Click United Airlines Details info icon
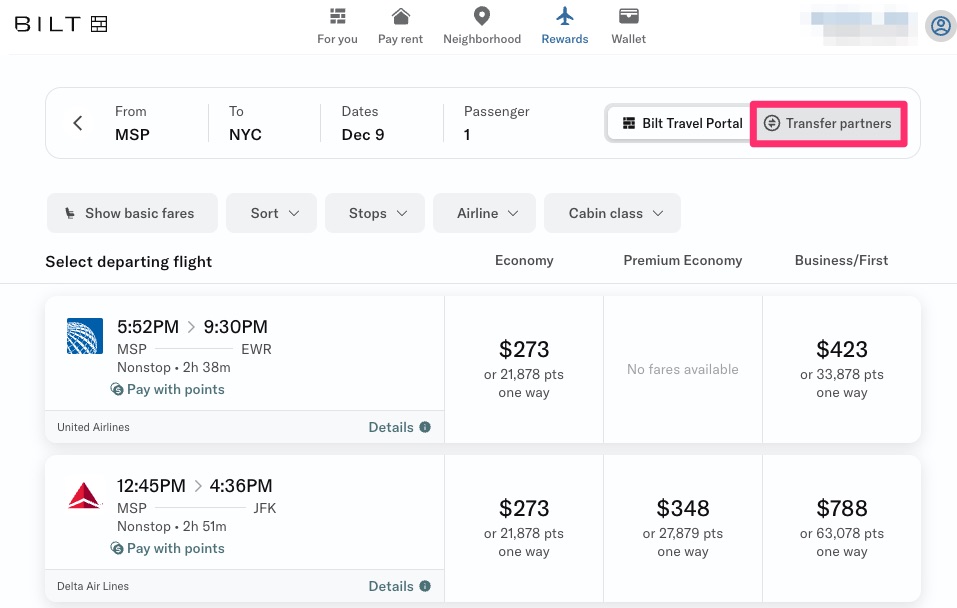Screen dimensions: 957x608 [x=425, y=427]
